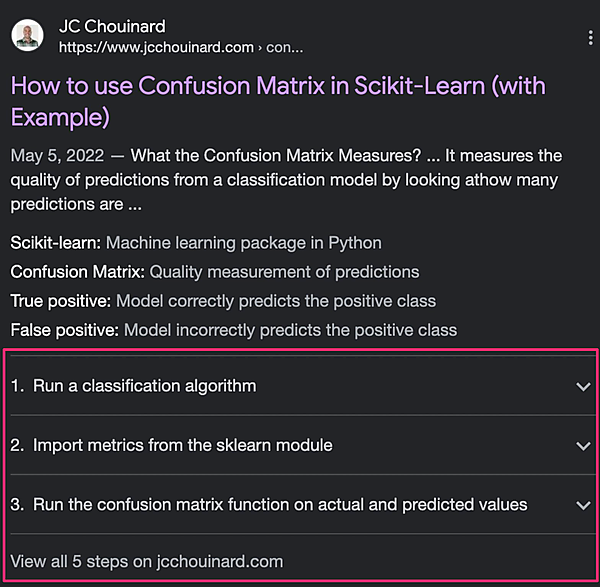600x587 pixels.
Task: Click the False positive label
Action: (x=64, y=330)
